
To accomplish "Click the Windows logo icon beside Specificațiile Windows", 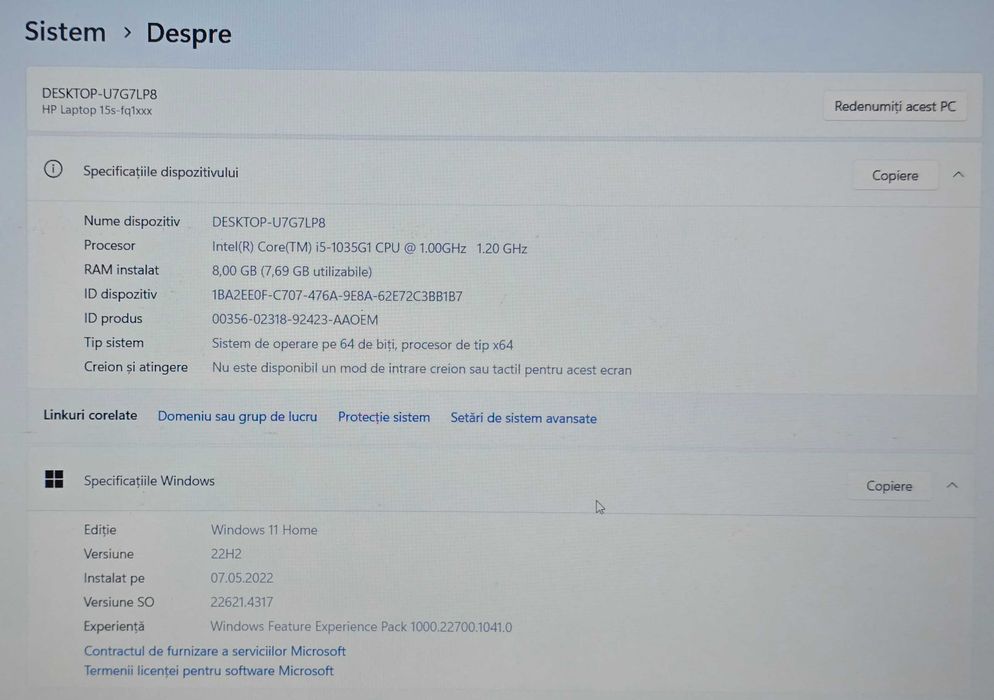I will coord(55,479).
